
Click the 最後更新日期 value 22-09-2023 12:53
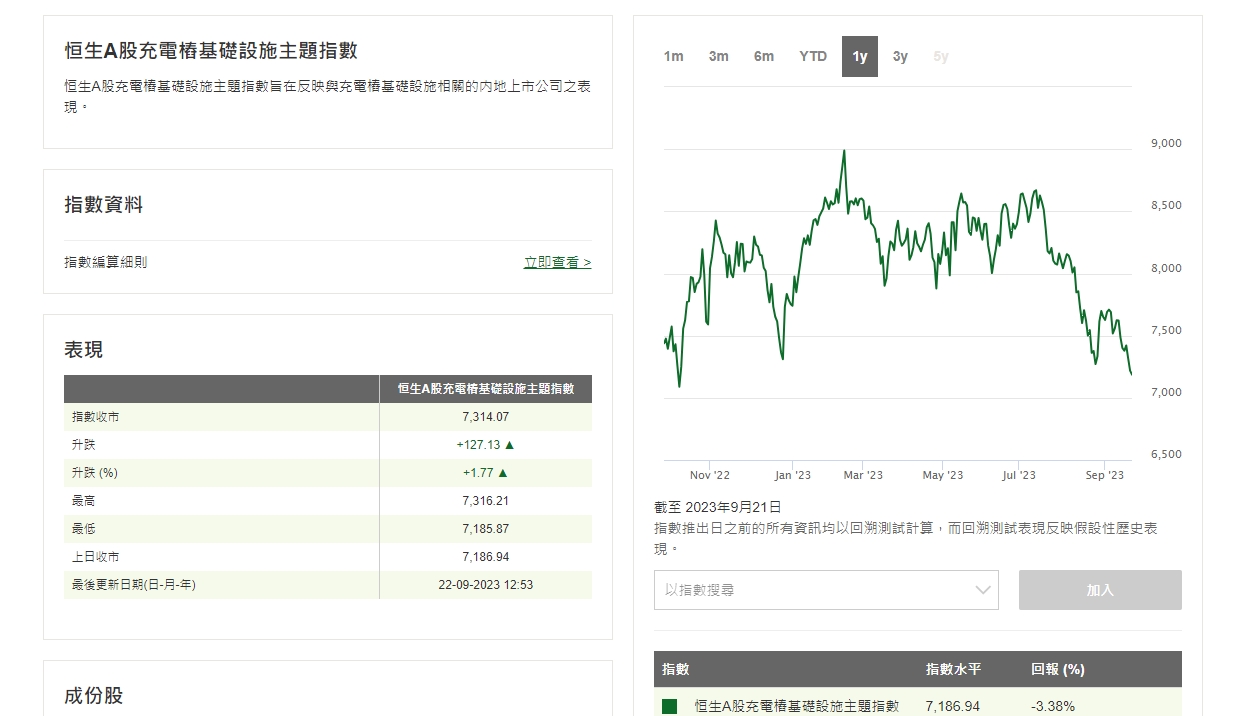pyautogui.click(x=485, y=585)
